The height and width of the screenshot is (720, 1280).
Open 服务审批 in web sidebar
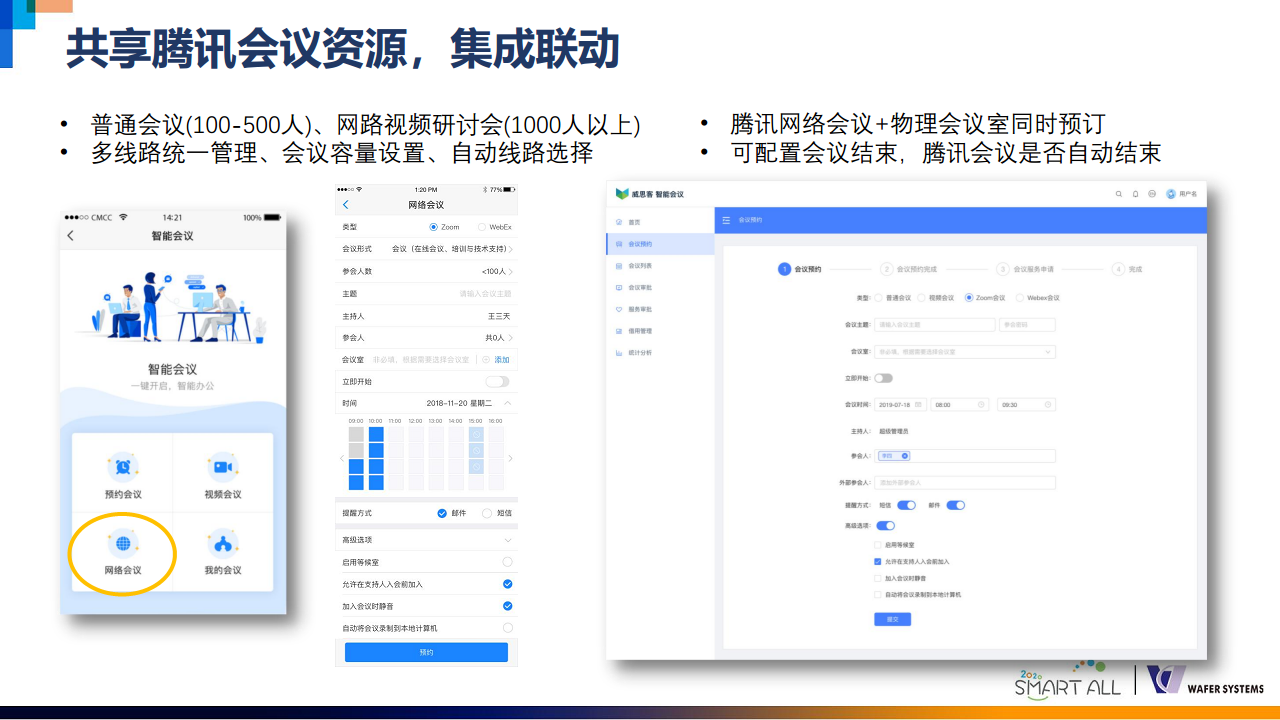(660, 309)
